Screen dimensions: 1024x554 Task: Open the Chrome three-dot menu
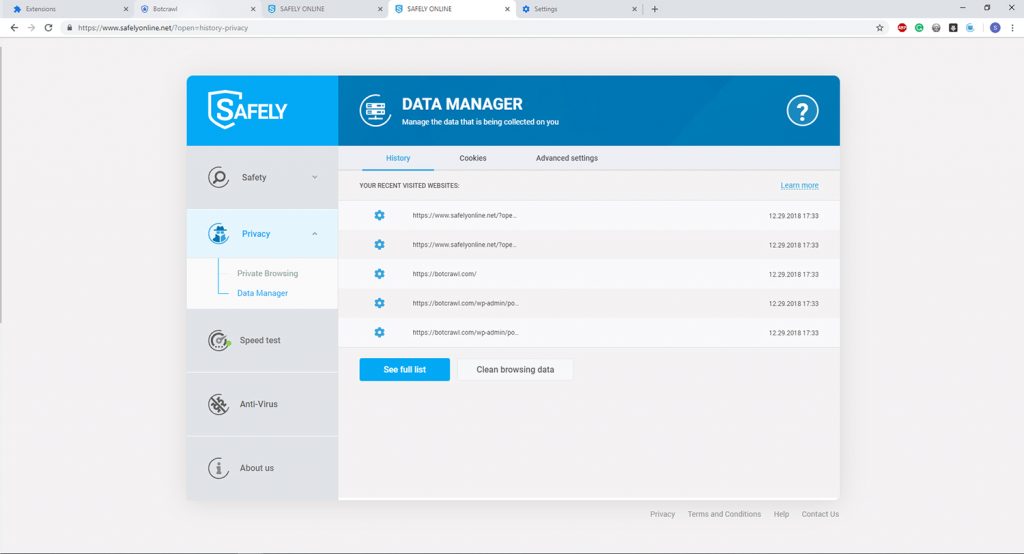[1012, 27]
